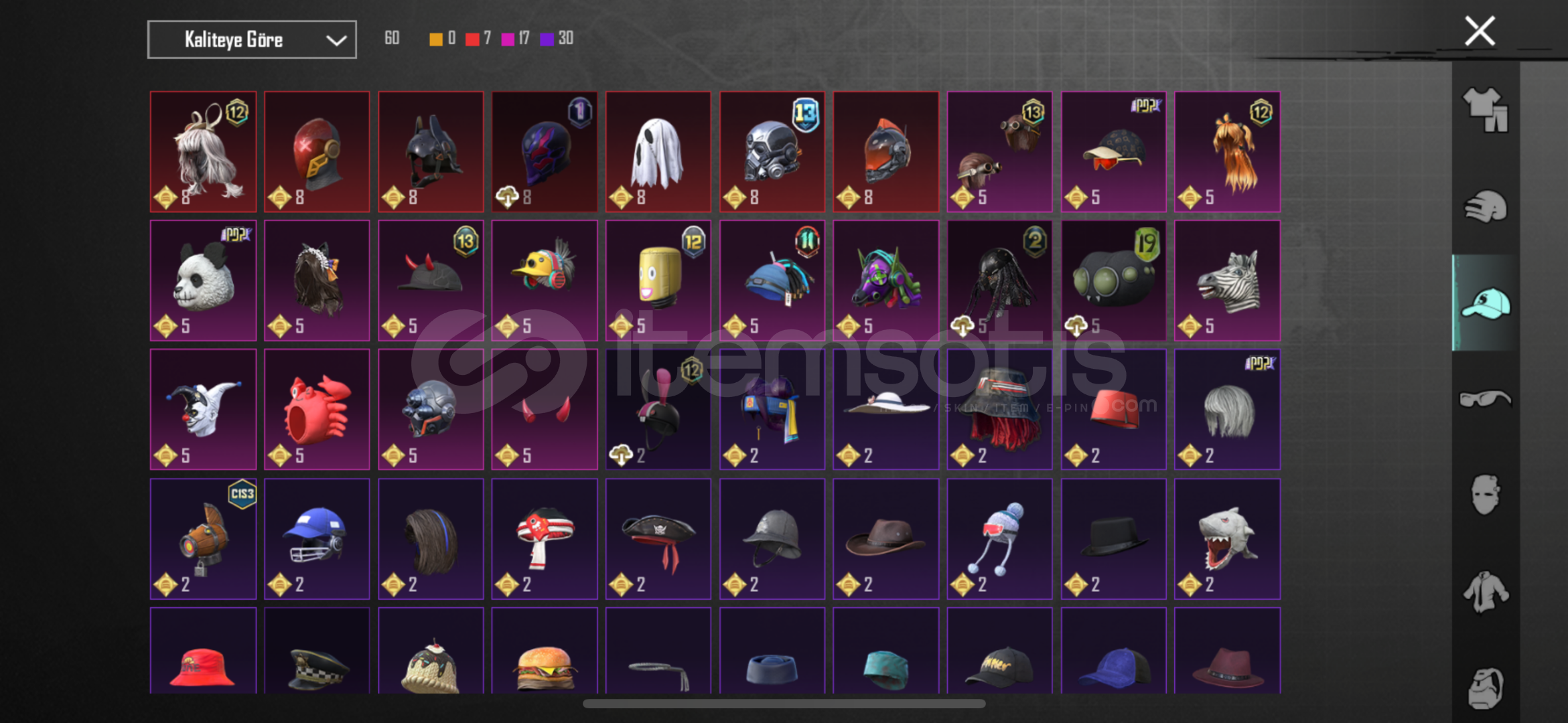1568x723 pixels.
Task: Click the download cloud icon on black dreadlock helmet
Action: point(963,326)
